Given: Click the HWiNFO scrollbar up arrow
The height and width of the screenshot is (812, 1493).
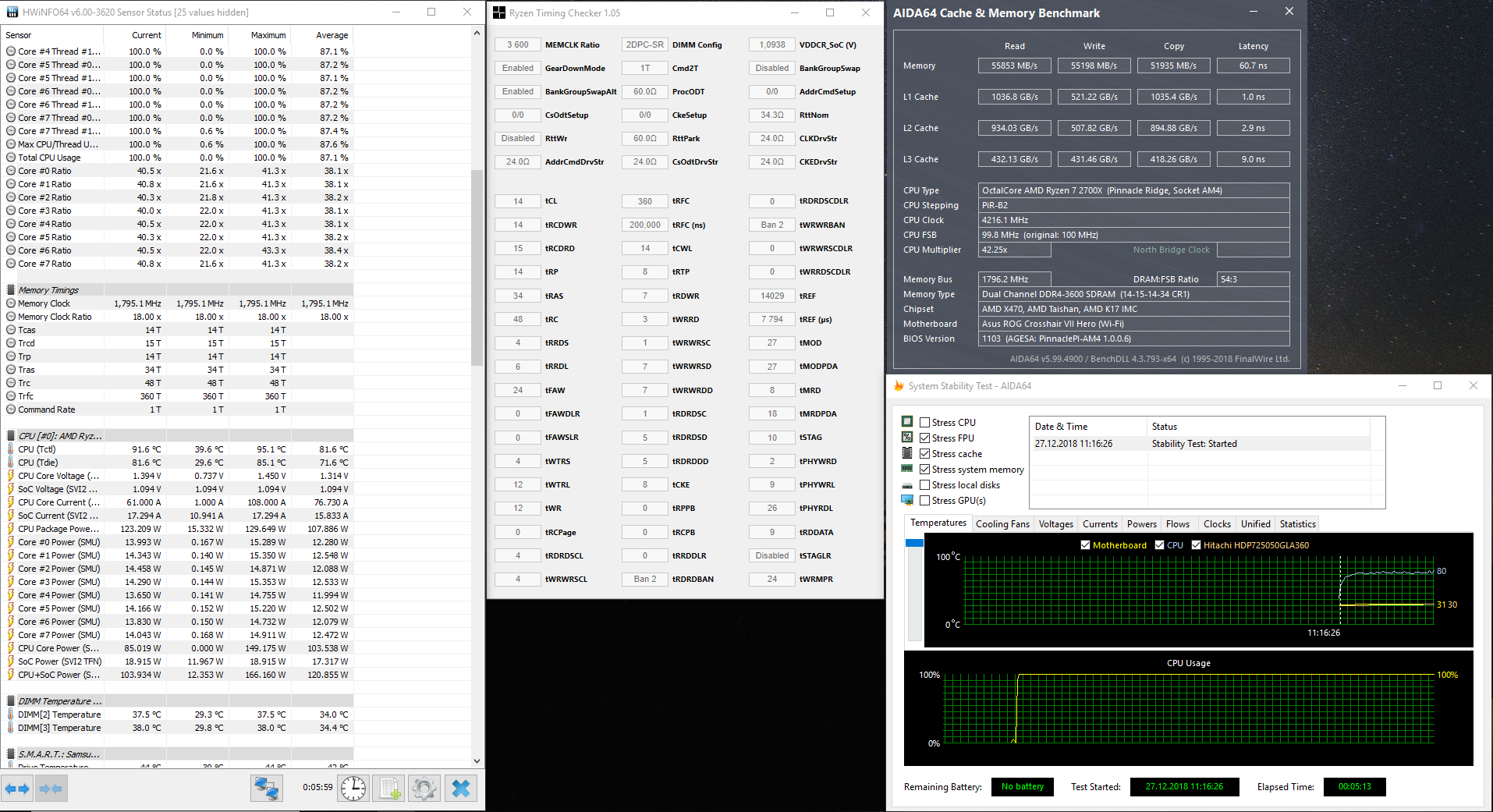Looking at the screenshot, I should pos(477,34).
